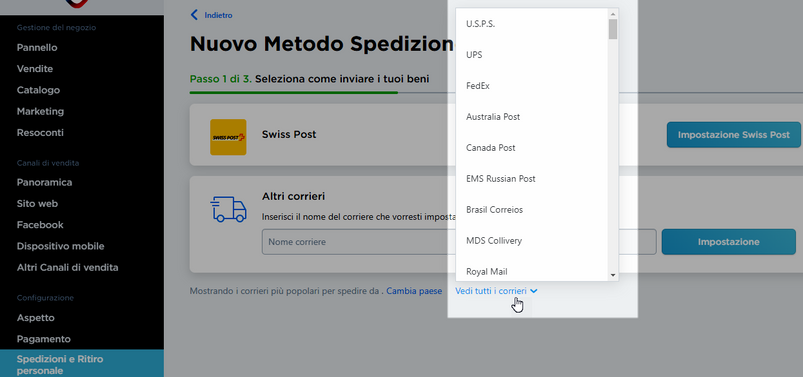Image resolution: width=803 pixels, height=377 pixels.
Task: Open Pagamento in the sidebar
Action: pos(44,339)
